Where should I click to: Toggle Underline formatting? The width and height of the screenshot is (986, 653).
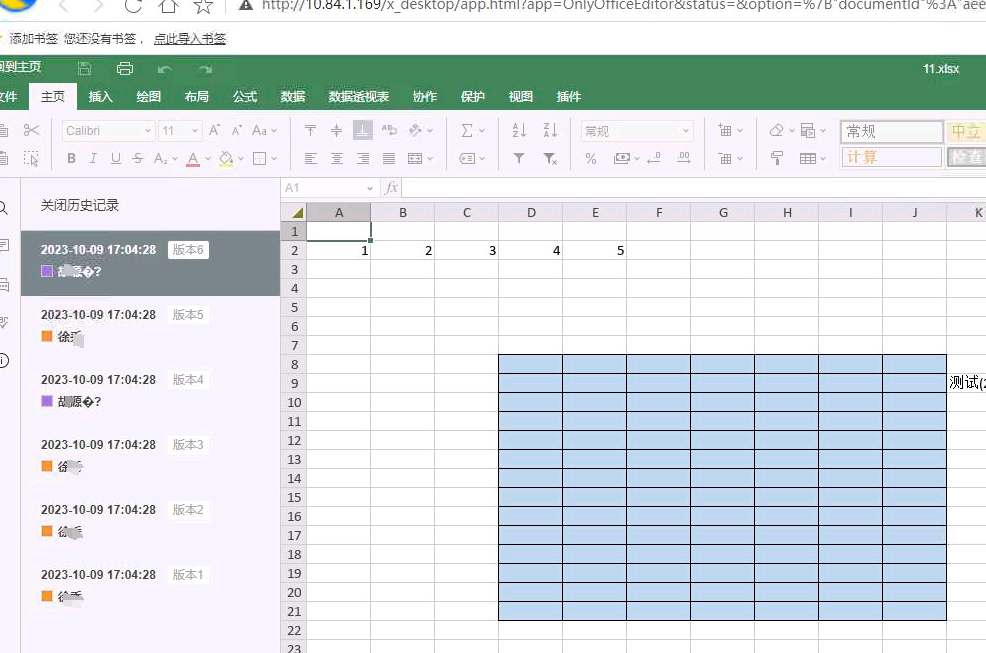116,159
